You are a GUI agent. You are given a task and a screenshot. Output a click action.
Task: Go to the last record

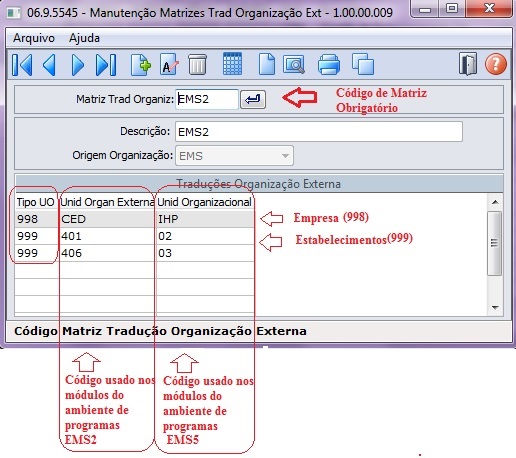coord(106,65)
